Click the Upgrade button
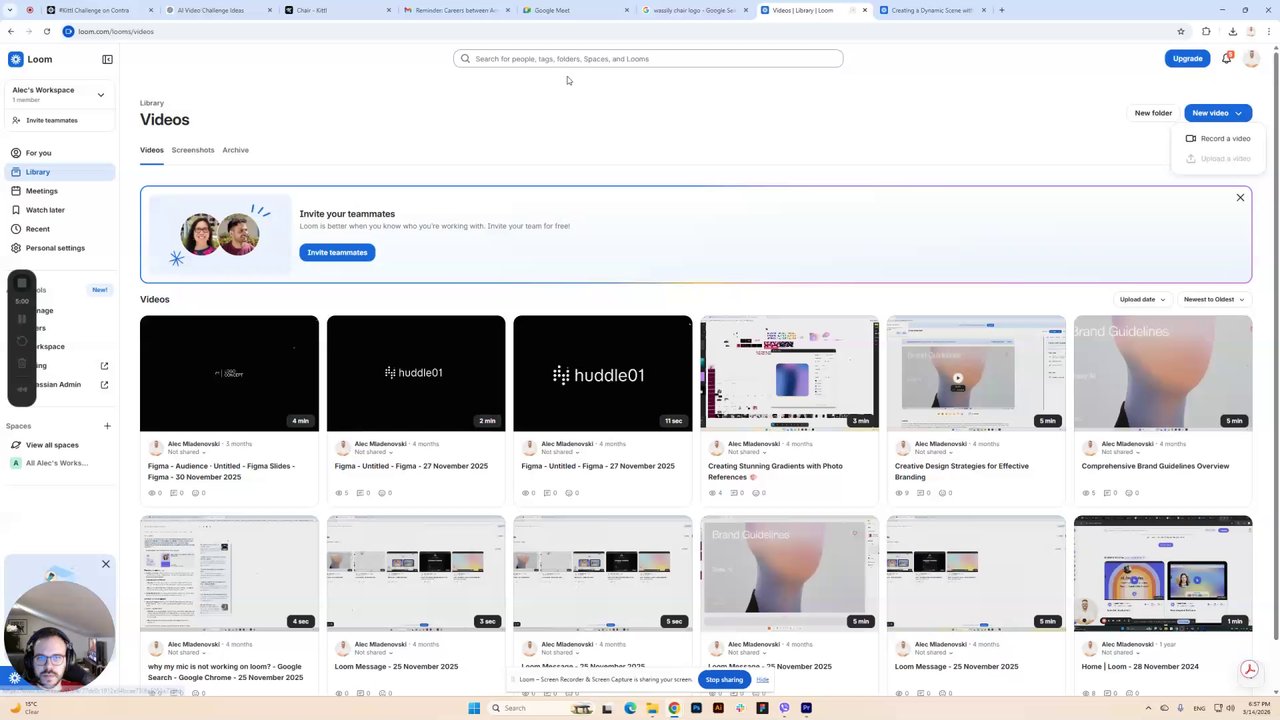Image resolution: width=1280 pixels, height=720 pixels. point(1187,58)
